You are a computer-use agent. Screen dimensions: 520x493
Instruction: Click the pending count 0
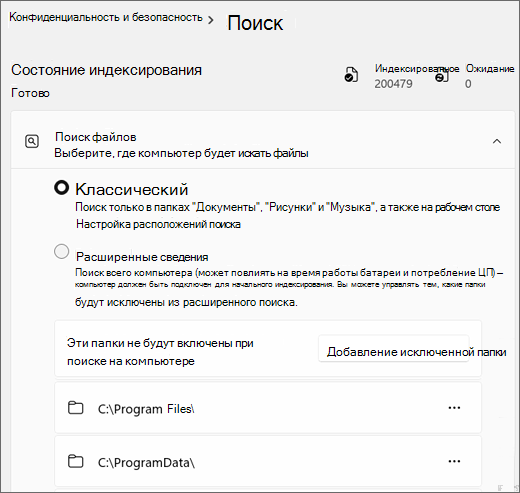(468, 84)
